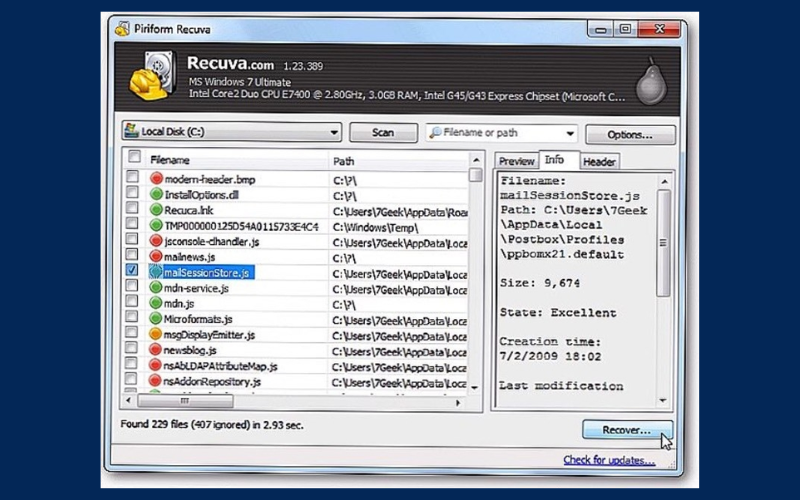
Task: Check the box for jsconsole-clhandler.js
Action: (x=132, y=239)
